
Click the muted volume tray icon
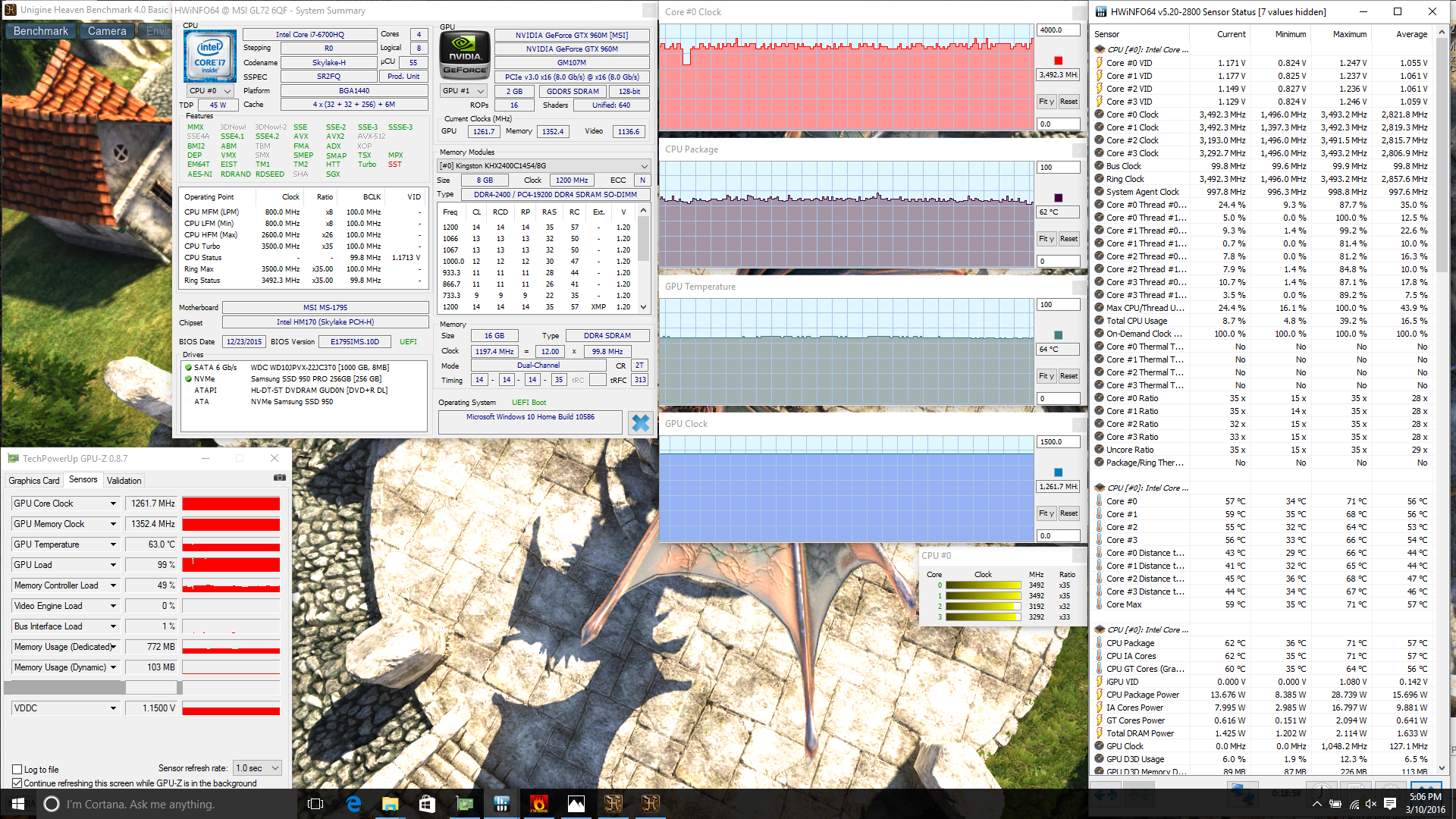(x=1371, y=804)
